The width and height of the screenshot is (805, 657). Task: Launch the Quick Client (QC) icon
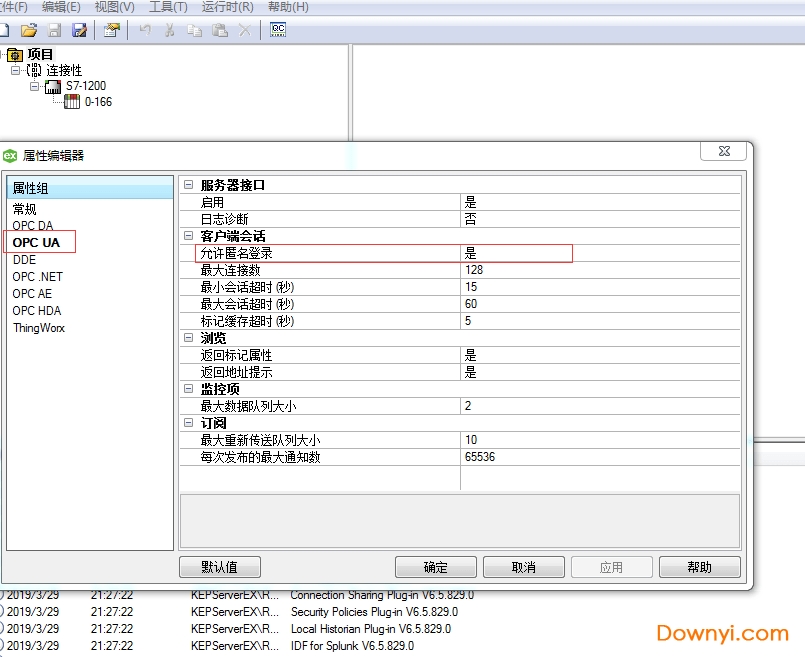point(278,30)
